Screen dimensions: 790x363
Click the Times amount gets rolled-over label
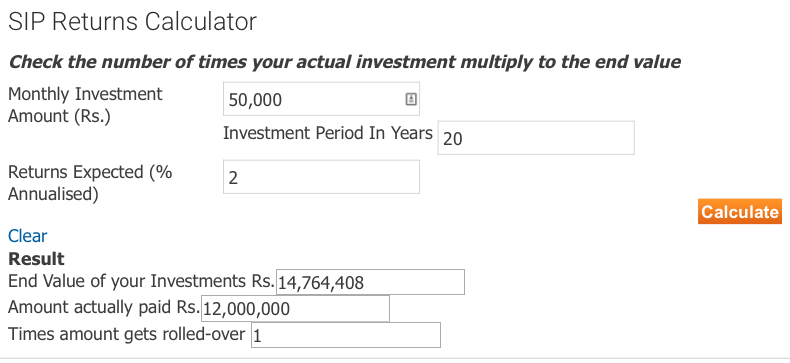pyautogui.click(x=126, y=334)
